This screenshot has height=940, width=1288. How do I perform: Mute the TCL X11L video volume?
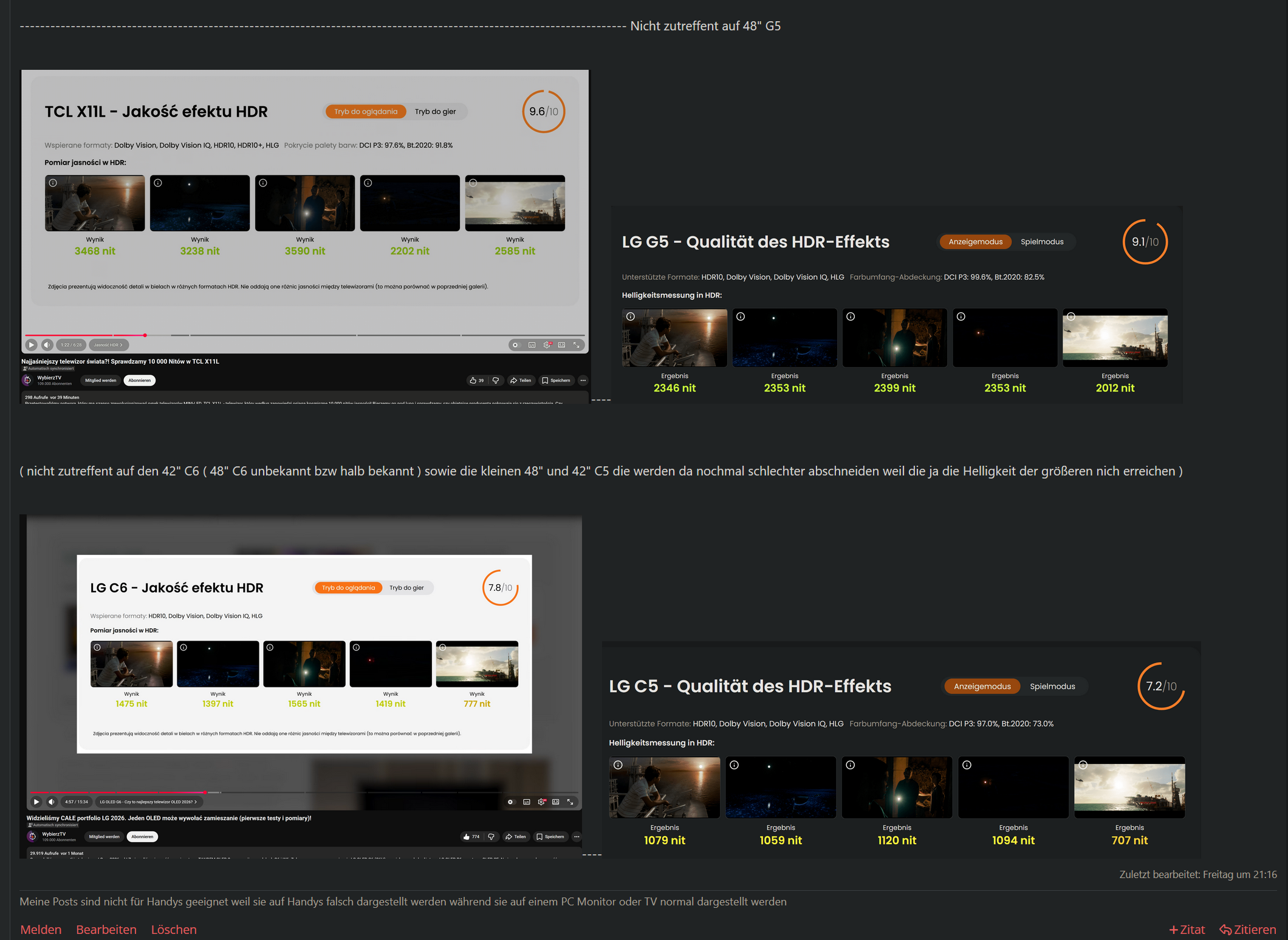47,345
